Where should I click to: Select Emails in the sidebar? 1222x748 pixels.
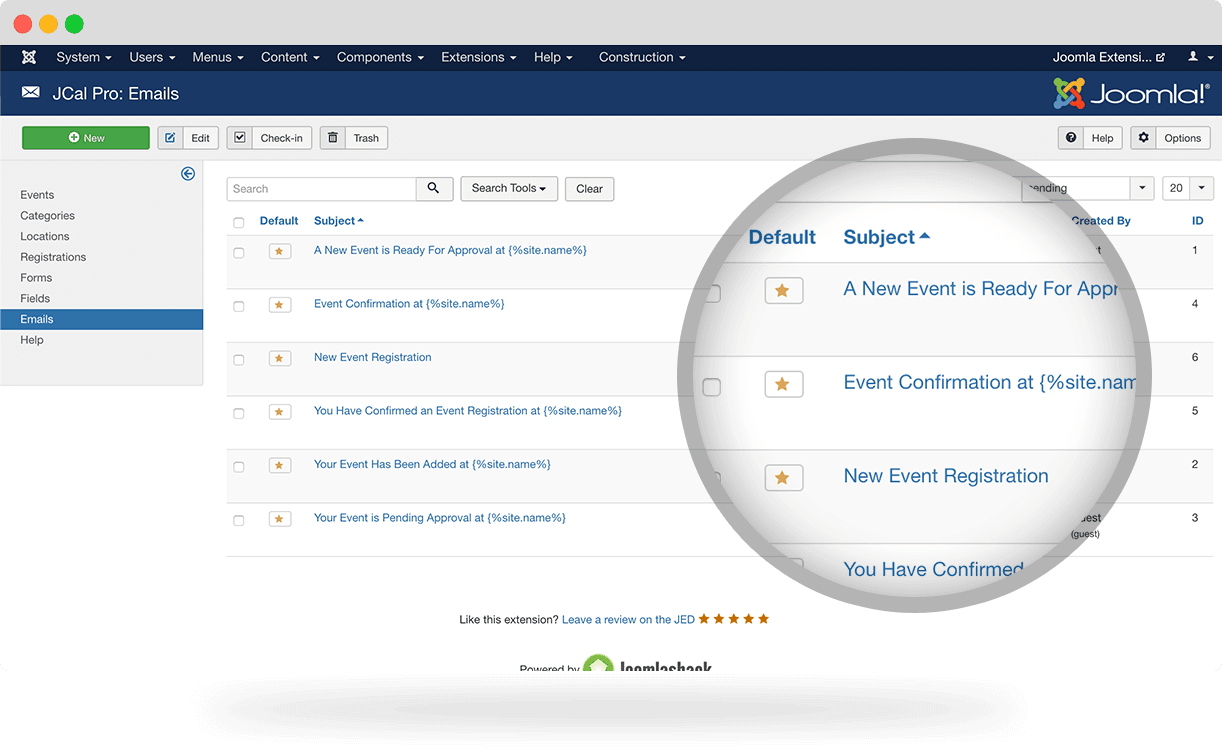click(102, 319)
